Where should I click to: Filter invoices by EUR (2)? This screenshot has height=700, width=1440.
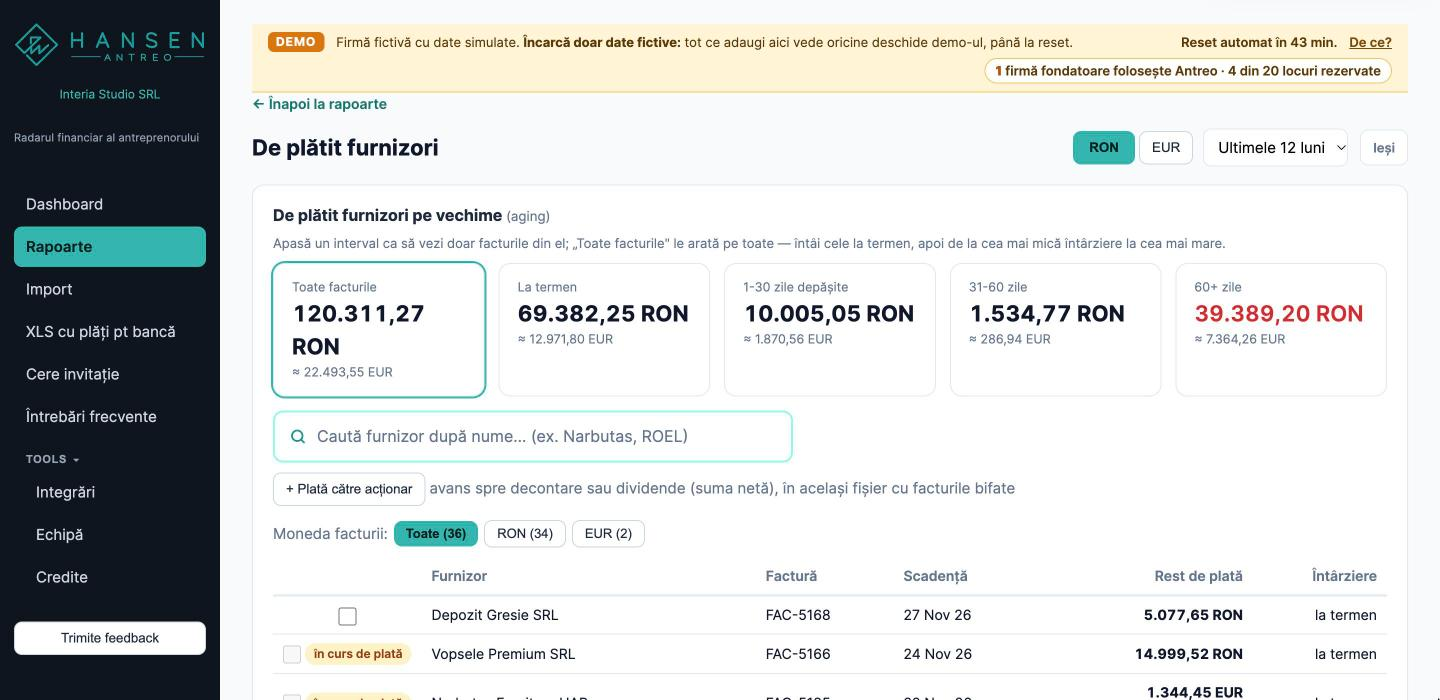tap(608, 534)
